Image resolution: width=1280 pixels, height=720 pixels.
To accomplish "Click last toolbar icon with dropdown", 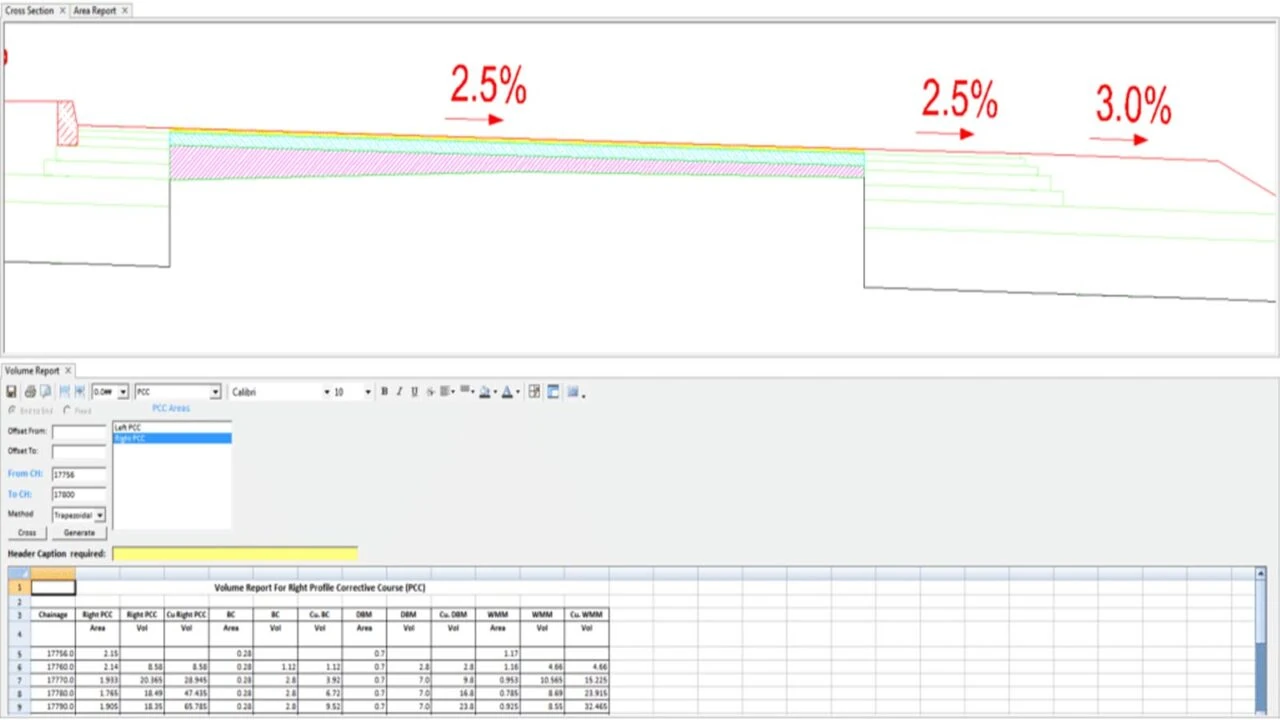I will 575,392.
